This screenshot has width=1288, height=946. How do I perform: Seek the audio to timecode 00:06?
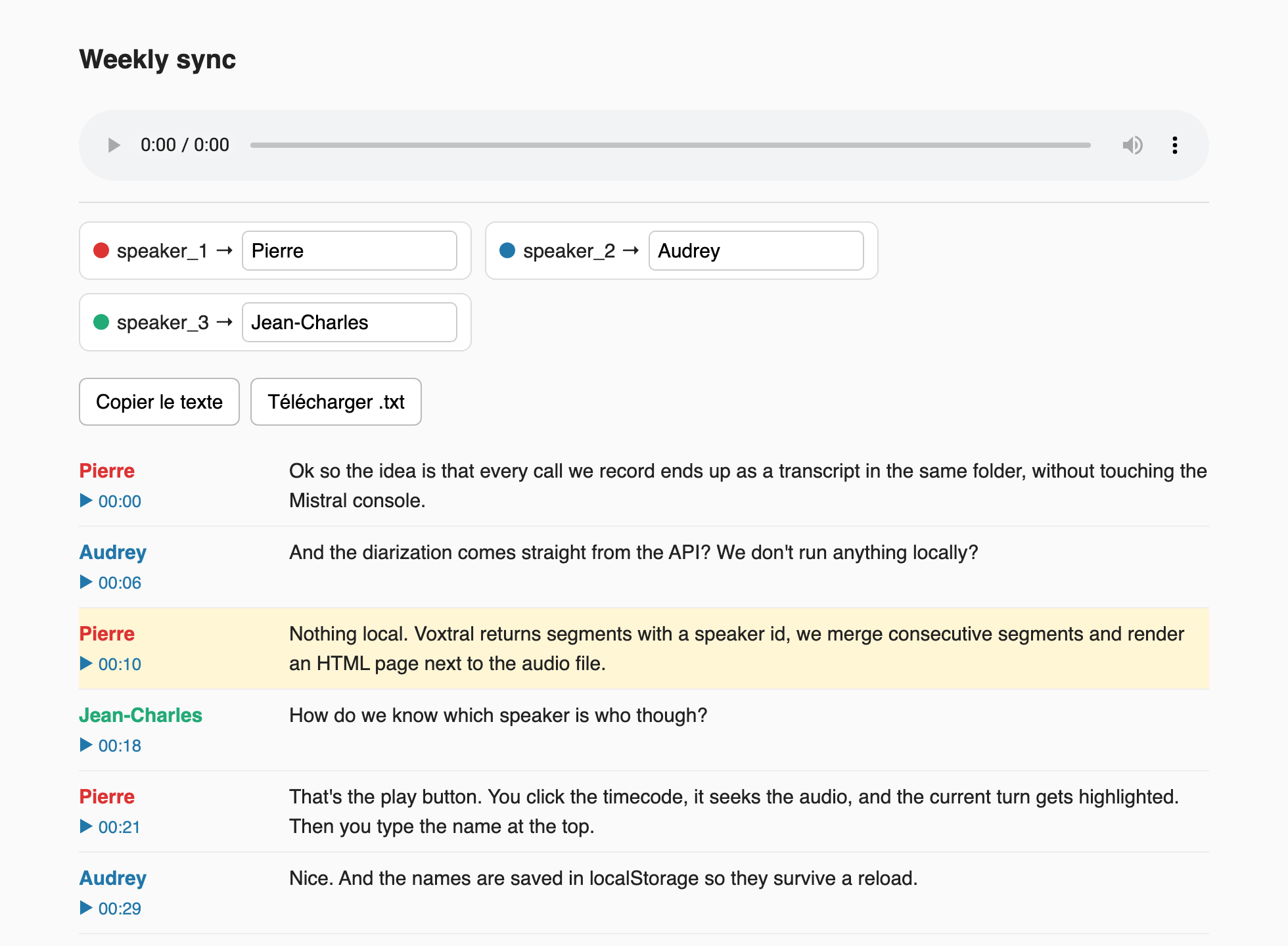(110, 583)
